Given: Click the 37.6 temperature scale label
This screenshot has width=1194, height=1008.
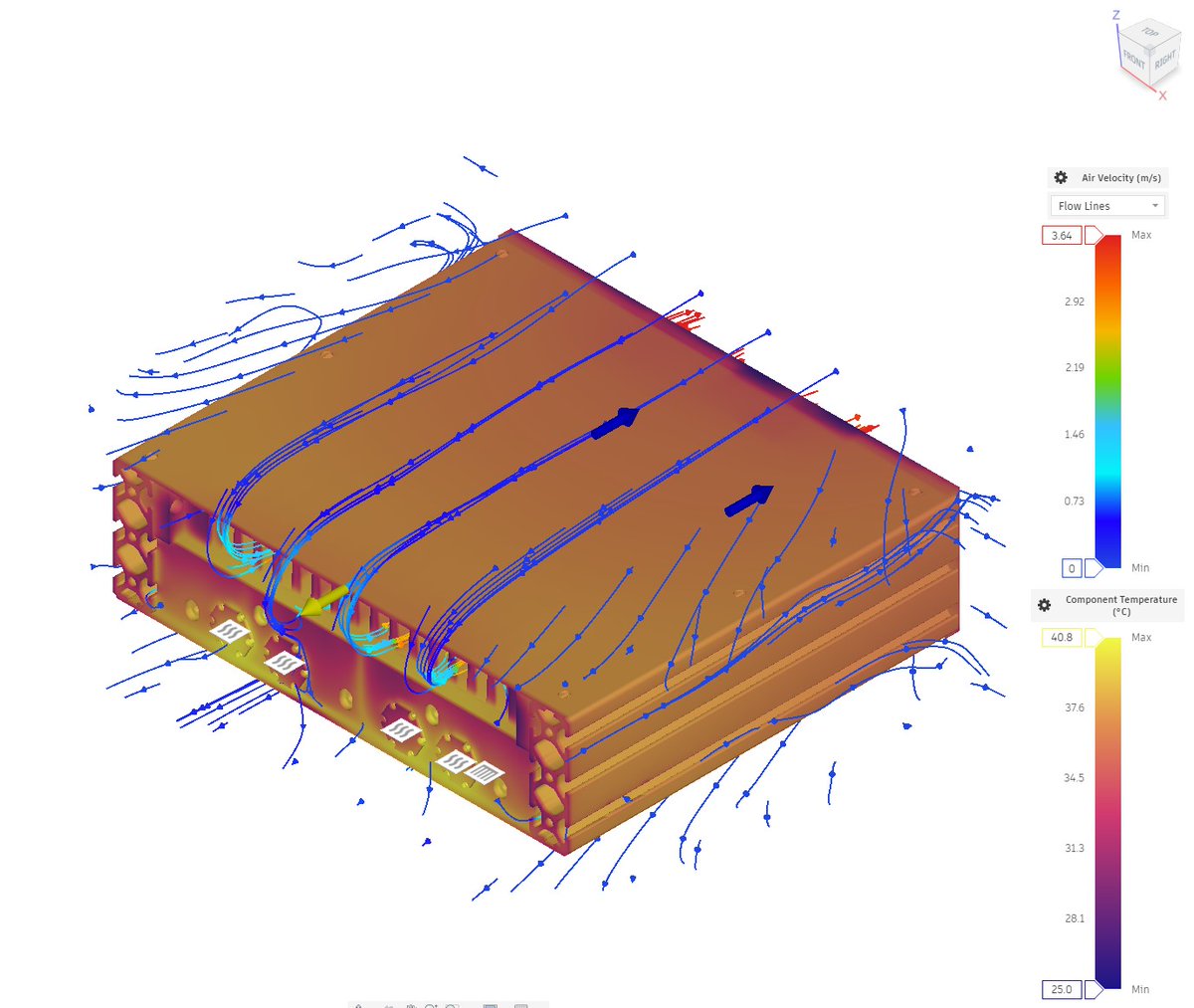Looking at the screenshot, I should tap(1074, 708).
